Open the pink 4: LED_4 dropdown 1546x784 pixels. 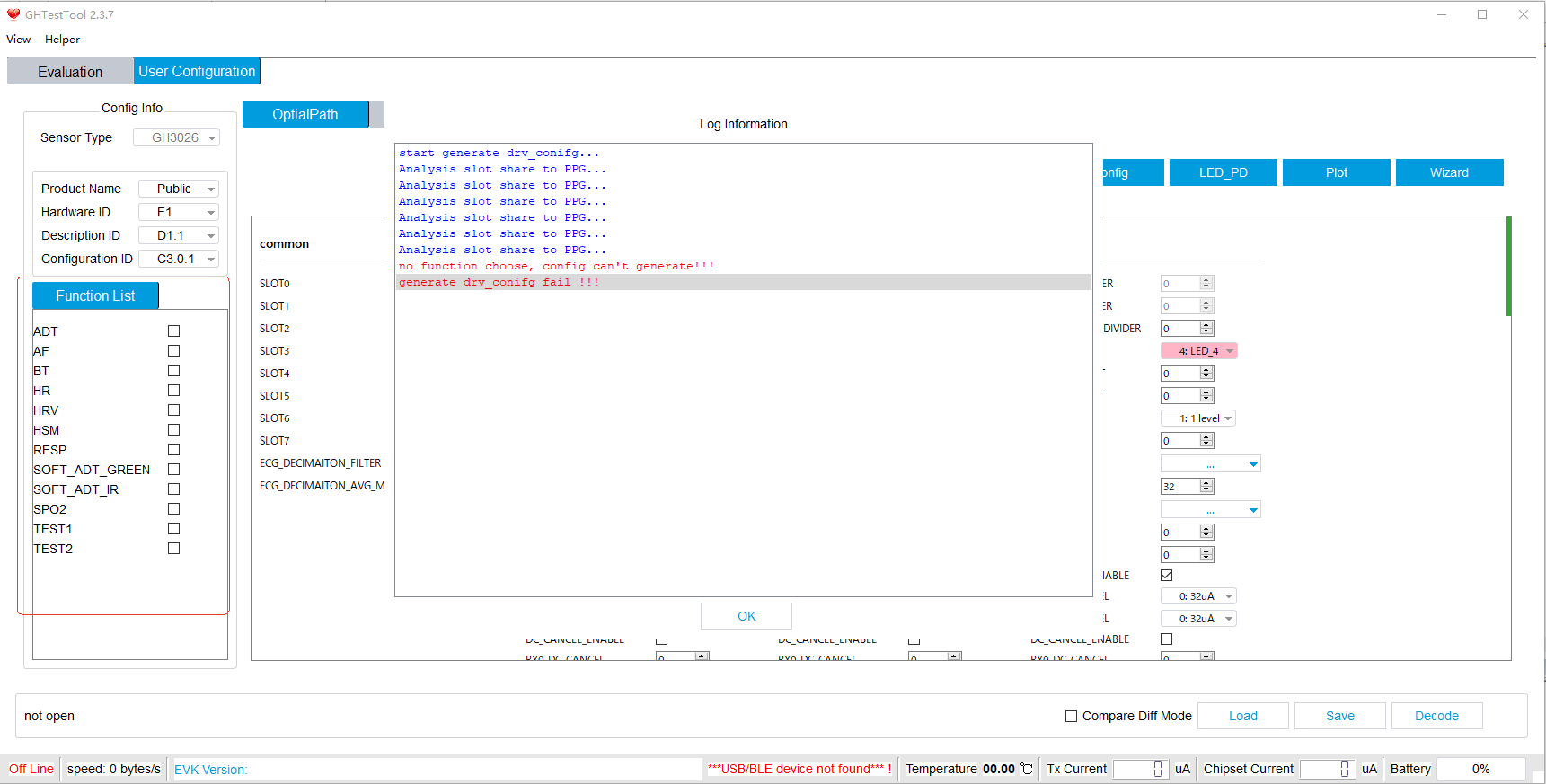click(1199, 351)
